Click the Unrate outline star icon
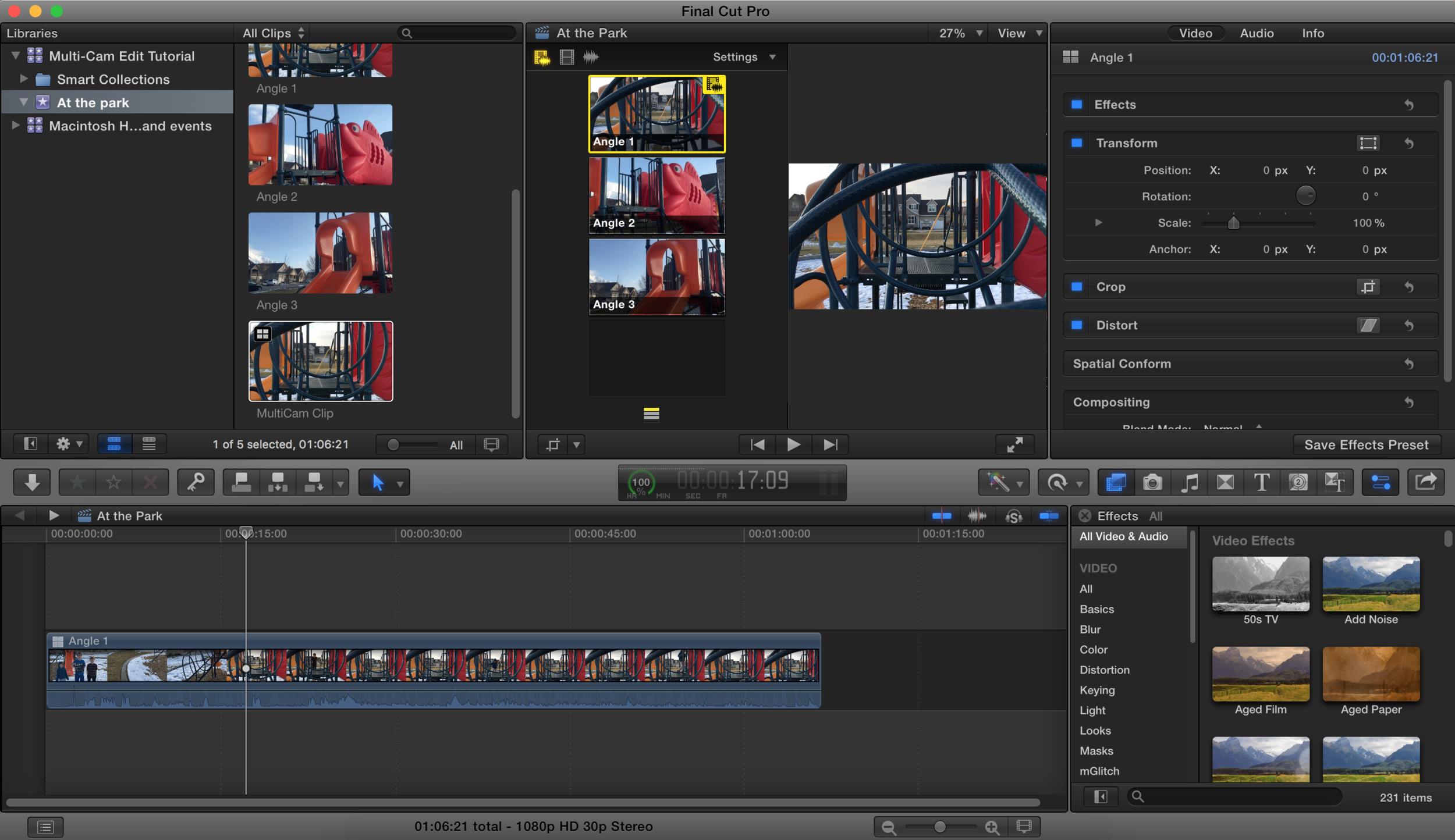Screen dimensions: 1455x840 (x=113, y=482)
